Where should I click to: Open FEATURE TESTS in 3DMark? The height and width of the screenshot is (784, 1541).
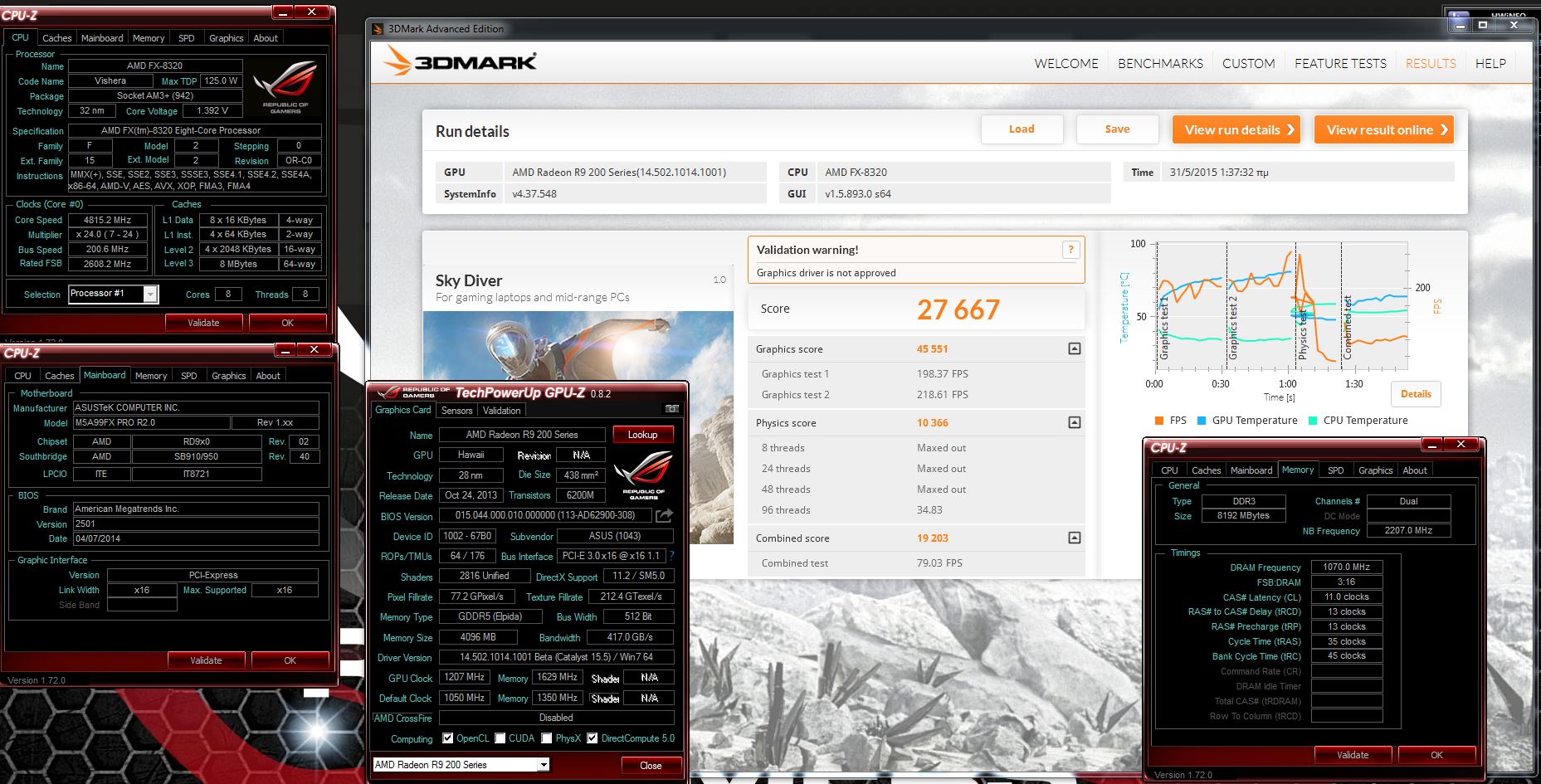pos(1340,64)
